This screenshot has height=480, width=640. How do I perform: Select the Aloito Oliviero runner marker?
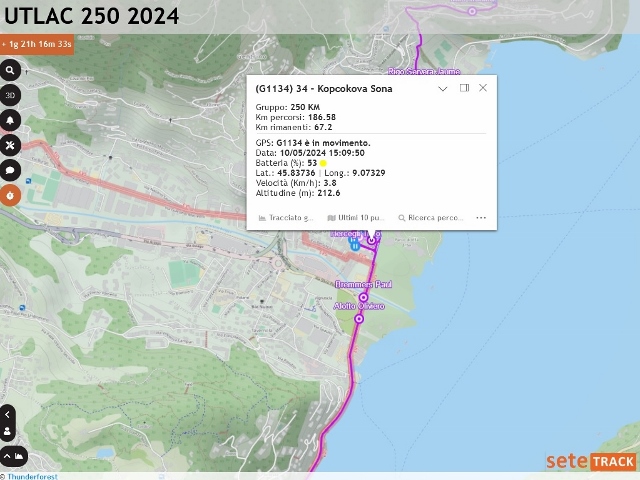(x=359, y=318)
